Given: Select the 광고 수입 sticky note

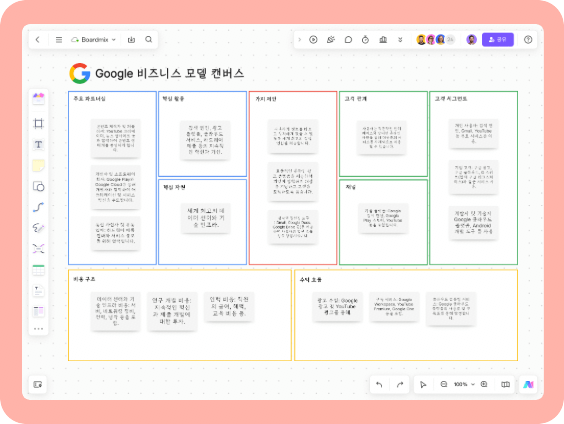Looking at the screenshot, I should (x=337, y=307).
